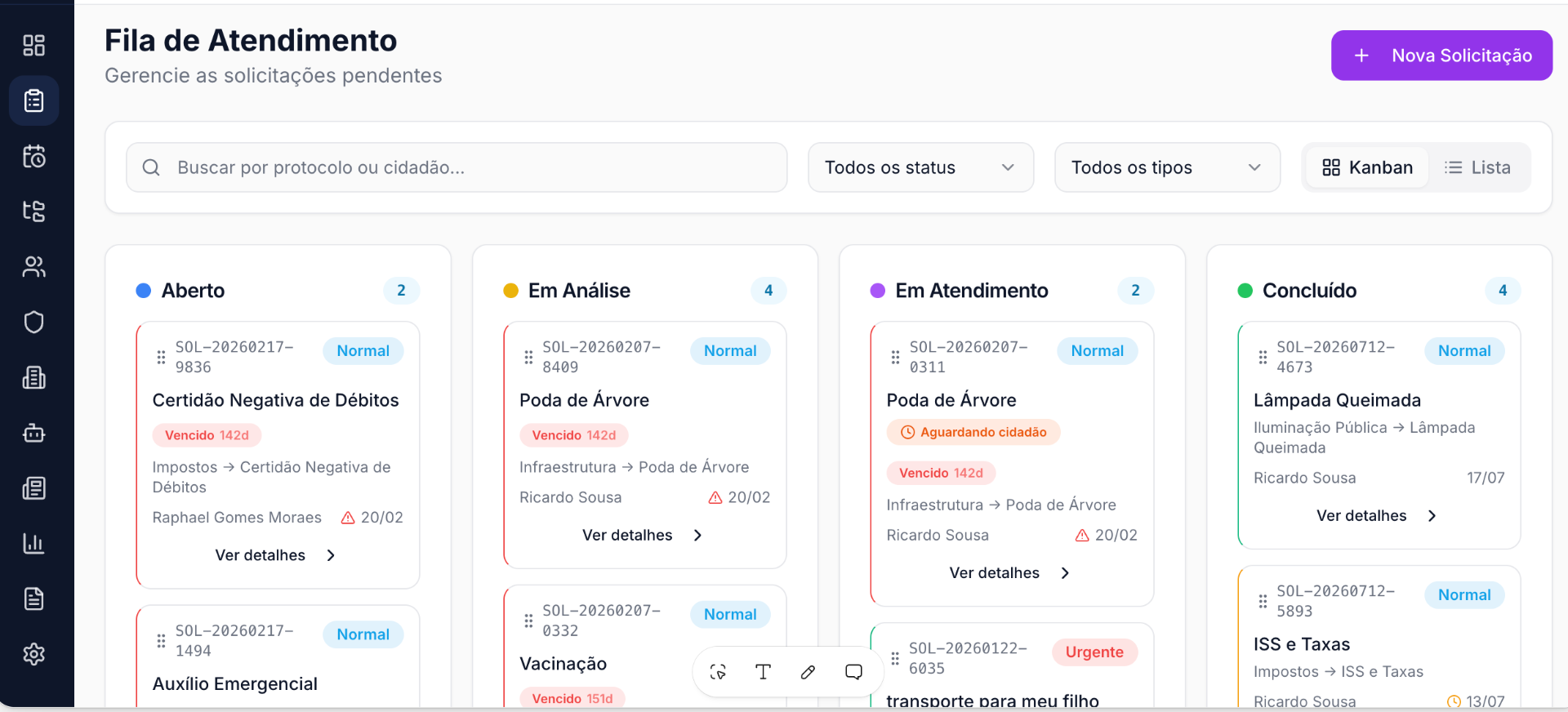The width and height of the screenshot is (1568, 712).
Task: Click the Em Análise column count badge
Action: [768, 291]
